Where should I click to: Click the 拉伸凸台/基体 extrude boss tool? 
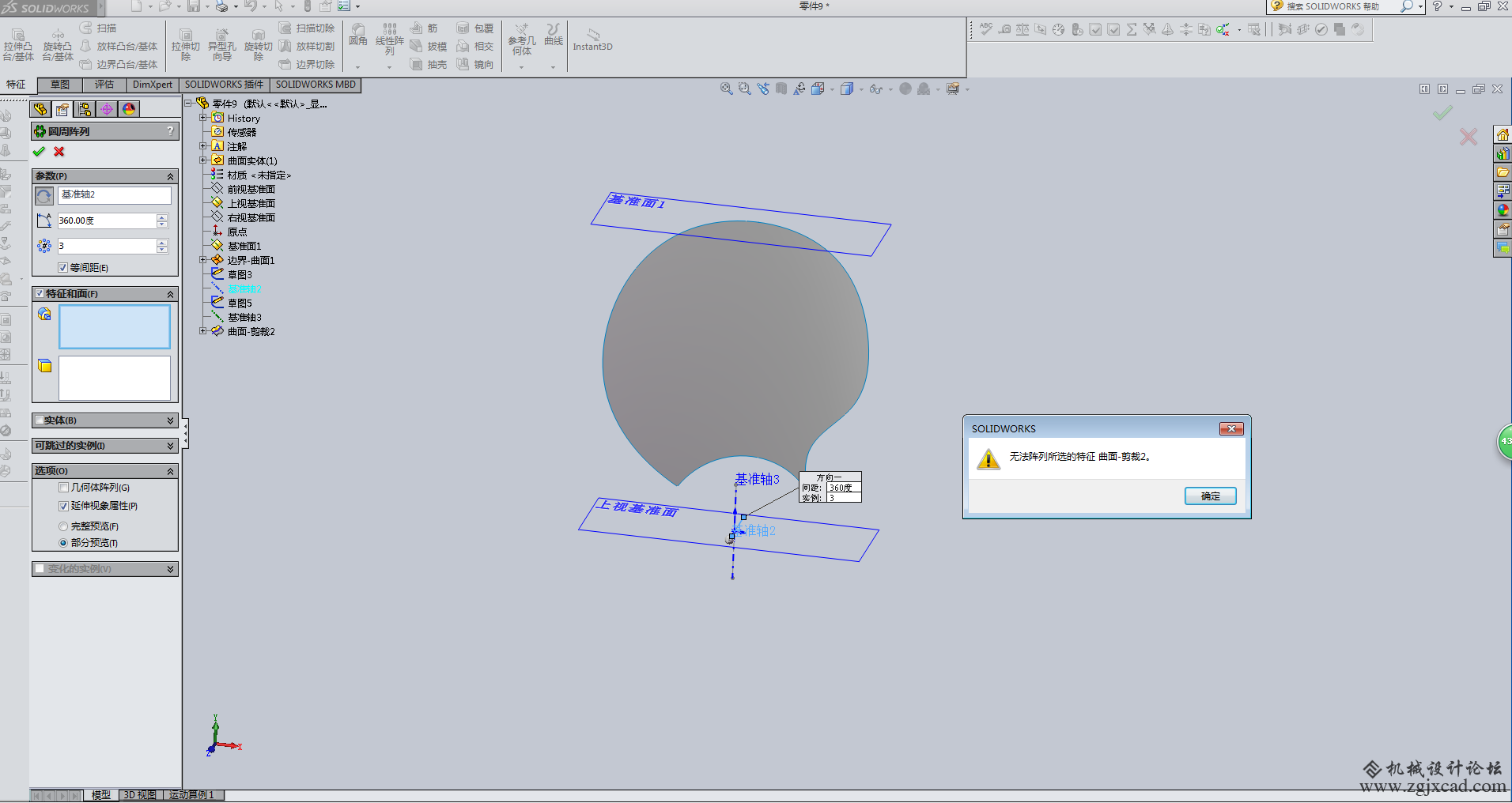(18, 45)
